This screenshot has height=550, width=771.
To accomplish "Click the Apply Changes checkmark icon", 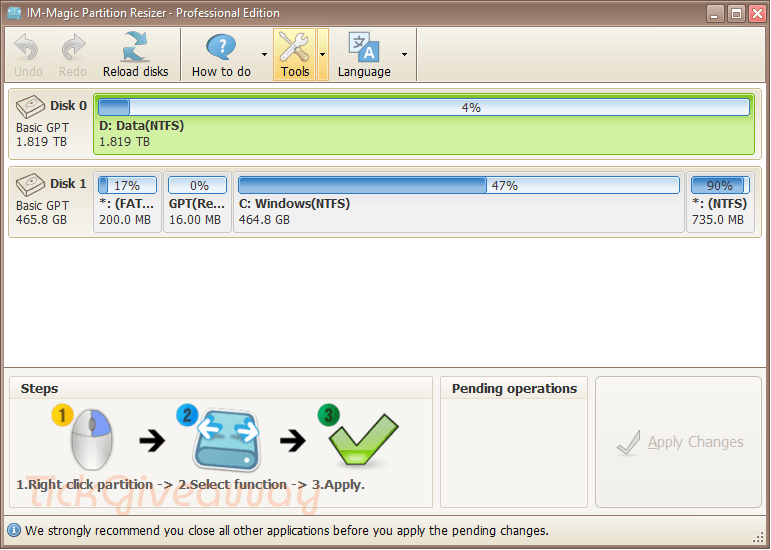I will point(628,442).
